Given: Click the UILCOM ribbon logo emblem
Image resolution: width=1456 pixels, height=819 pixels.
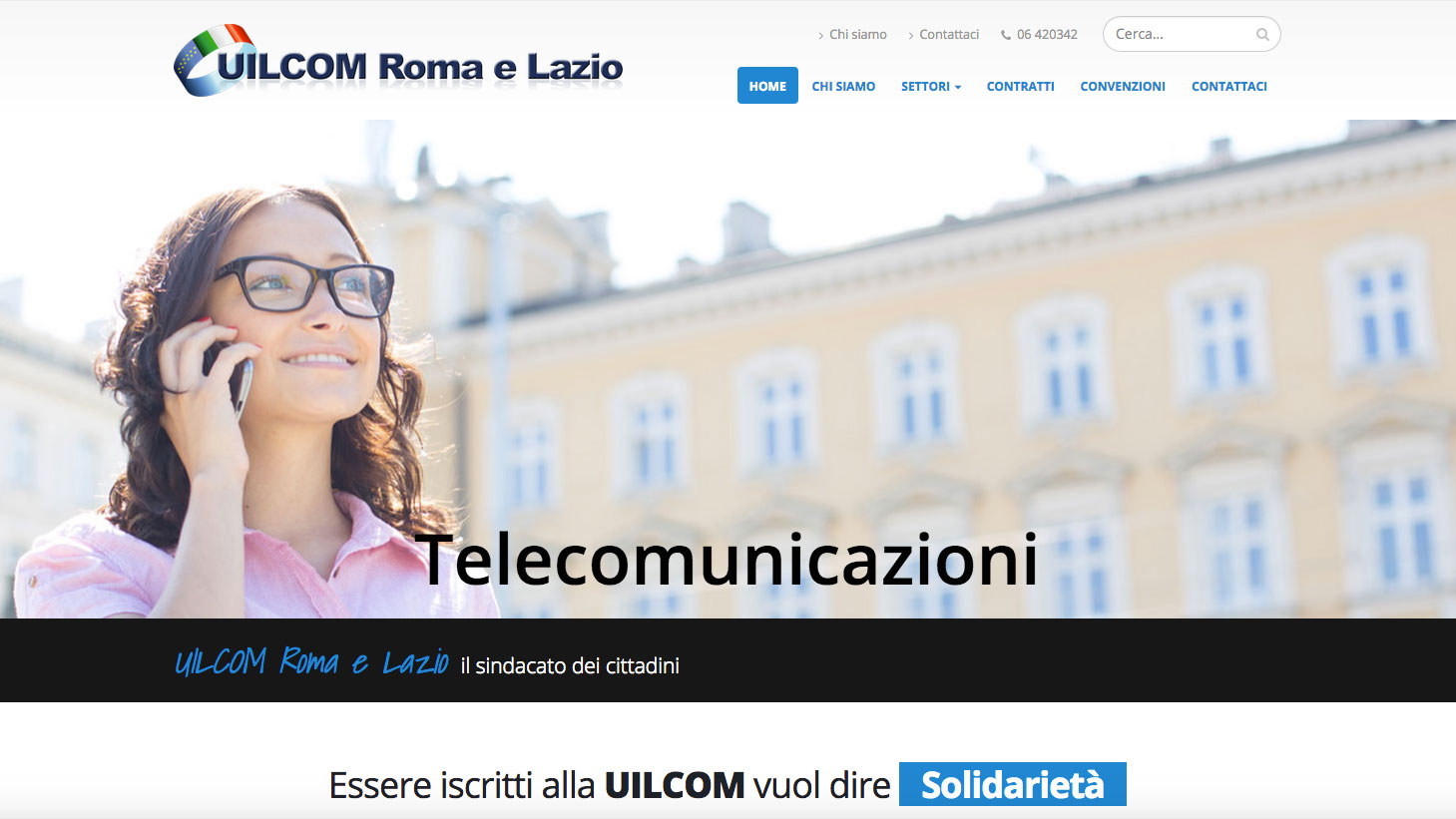Looking at the screenshot, I should click(x=214, y=60).
